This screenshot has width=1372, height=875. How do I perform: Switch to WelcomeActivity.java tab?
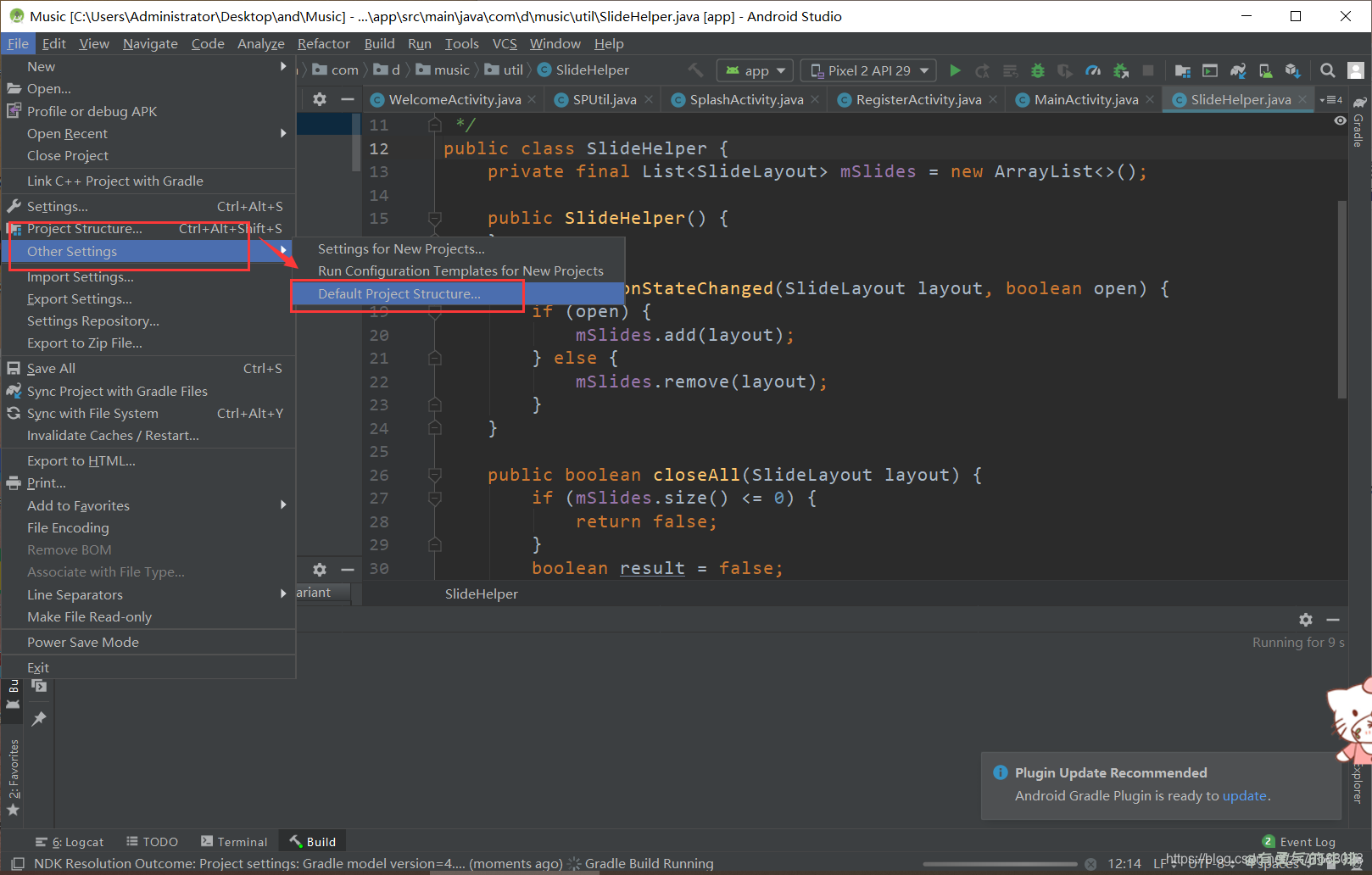coord(455,100)
